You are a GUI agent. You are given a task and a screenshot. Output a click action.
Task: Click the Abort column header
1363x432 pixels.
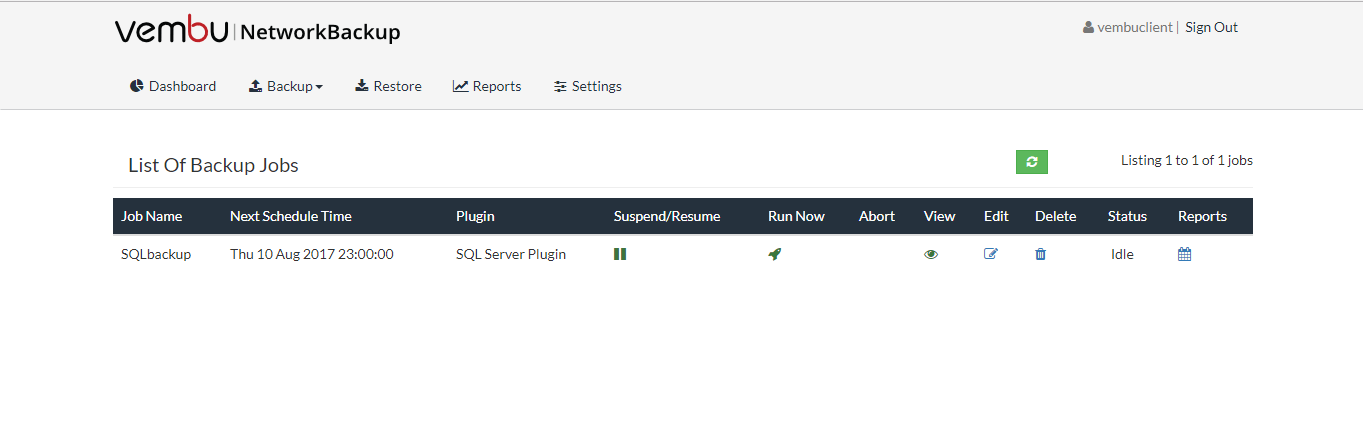[x=877, y=216]
